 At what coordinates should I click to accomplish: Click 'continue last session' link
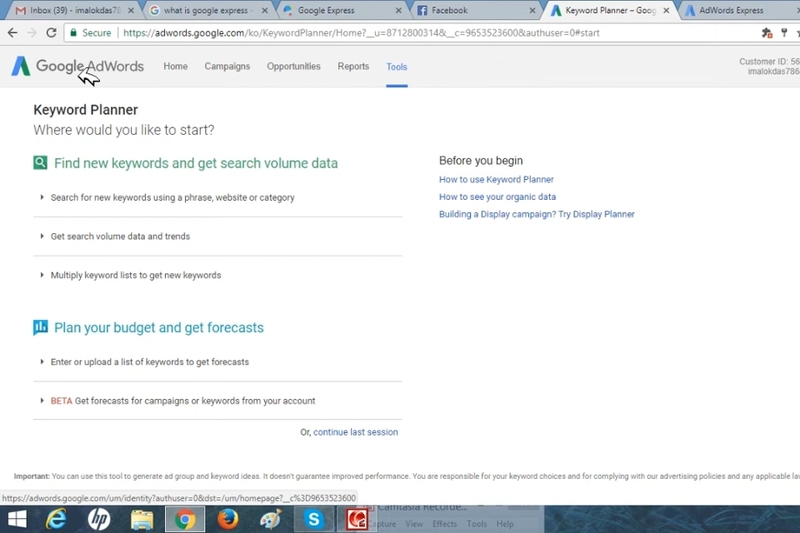(x=355, y=432)
